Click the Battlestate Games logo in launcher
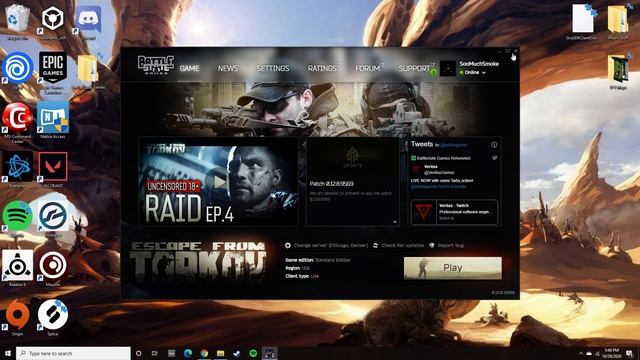Viewport: 640px width, 360px height. coord(156,65)
